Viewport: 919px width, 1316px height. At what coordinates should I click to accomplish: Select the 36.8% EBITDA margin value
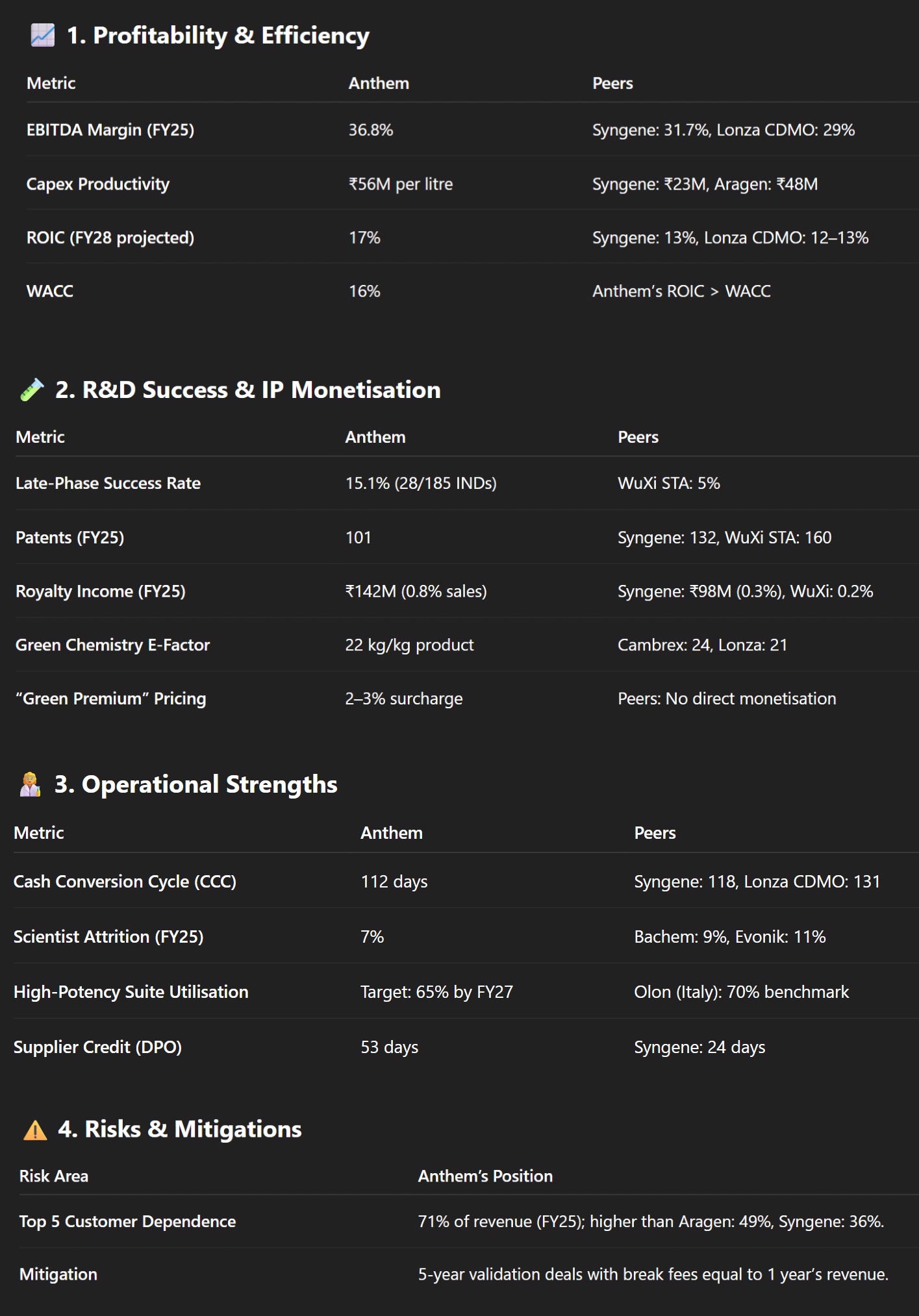pyautogui.click(x=371, y=130)
